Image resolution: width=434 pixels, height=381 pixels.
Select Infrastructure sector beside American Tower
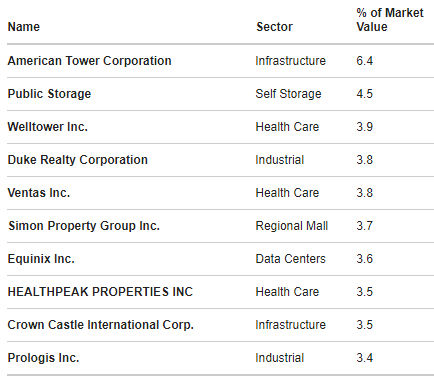290,61
